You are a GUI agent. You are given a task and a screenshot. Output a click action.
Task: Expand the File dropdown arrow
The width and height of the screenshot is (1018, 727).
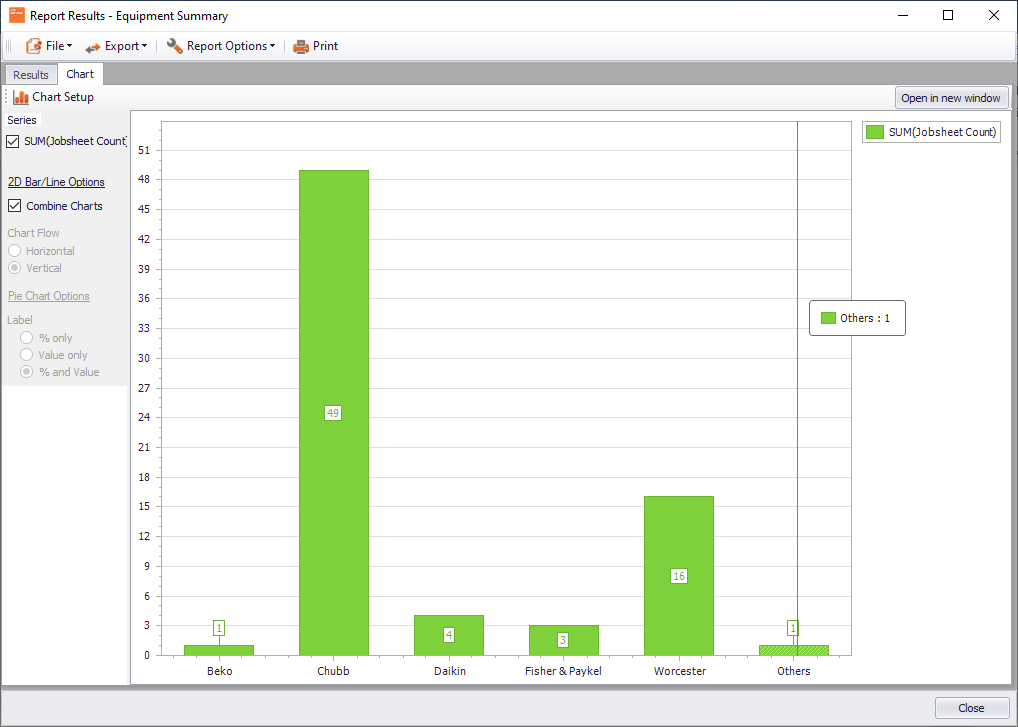coord(69,46)
